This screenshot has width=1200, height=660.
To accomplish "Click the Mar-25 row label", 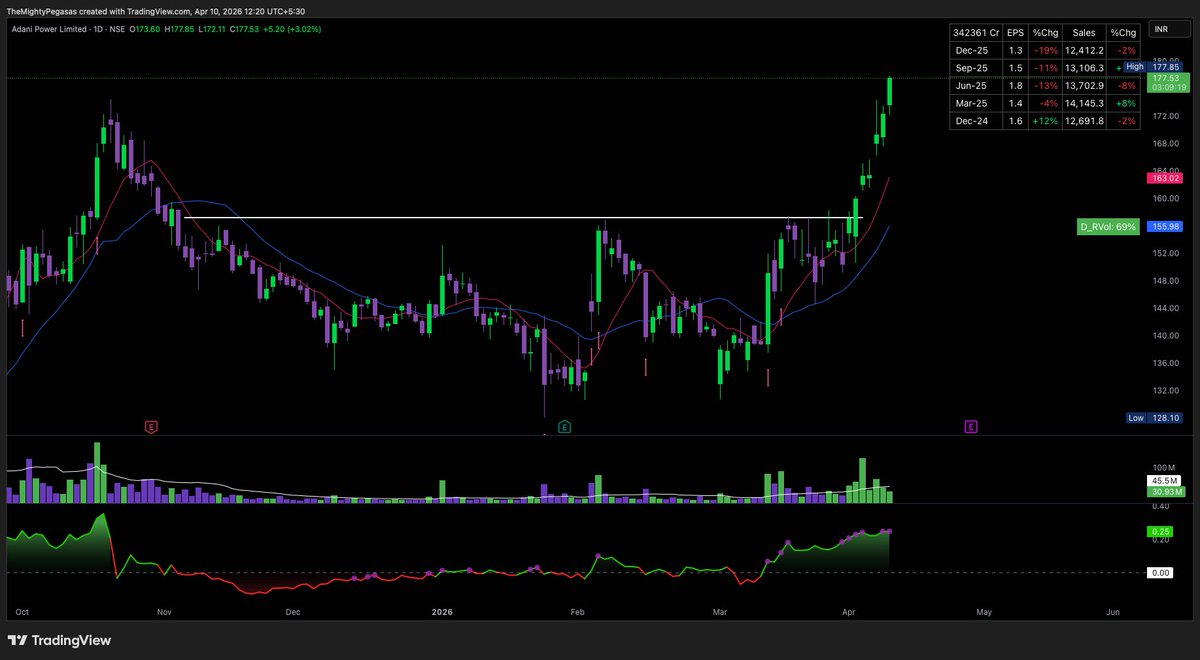I will [x=973, y=103].
